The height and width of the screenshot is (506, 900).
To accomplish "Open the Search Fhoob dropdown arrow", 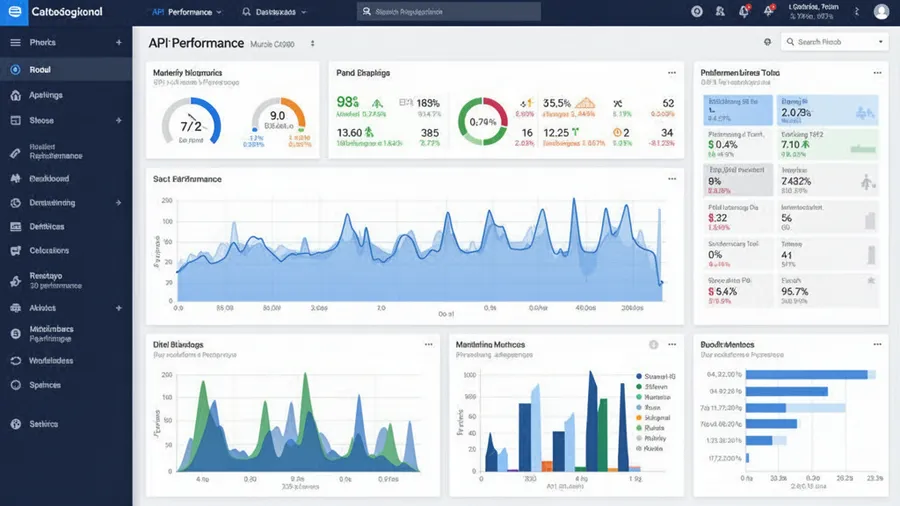I will [880, 42].
